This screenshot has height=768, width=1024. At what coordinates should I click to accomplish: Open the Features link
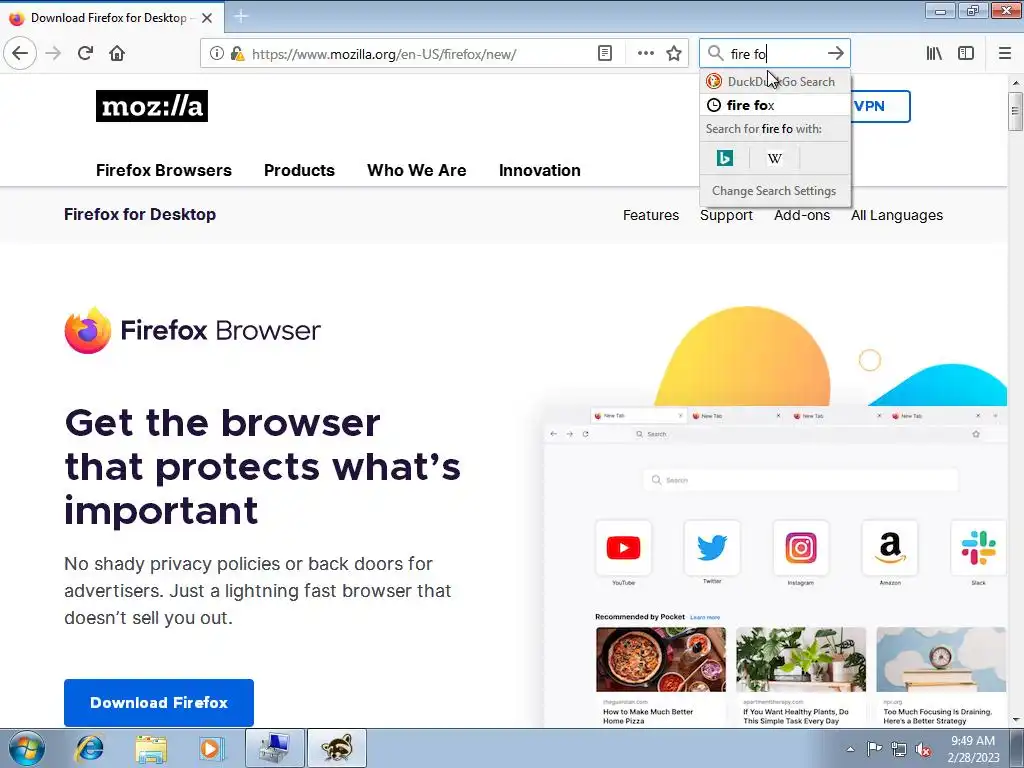(650, 215)
